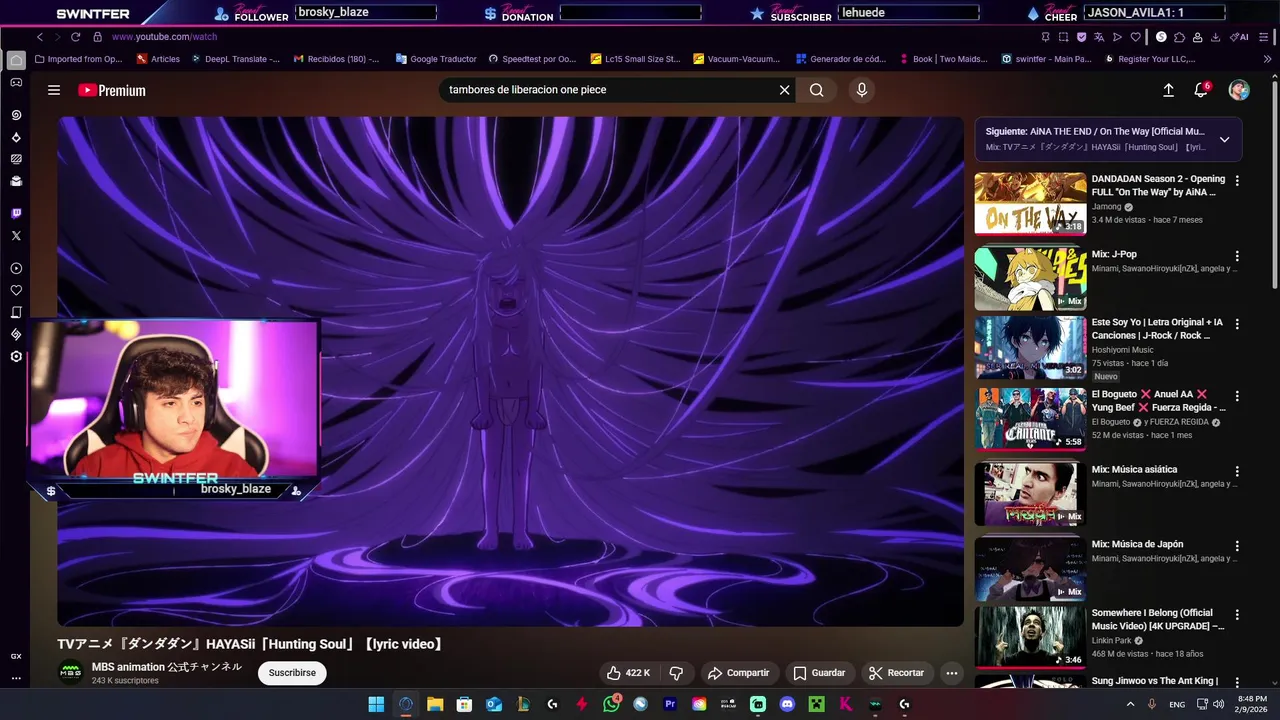Open the browser AI assistant button
Screen dimensions: 1280x720
(1241, 37)
